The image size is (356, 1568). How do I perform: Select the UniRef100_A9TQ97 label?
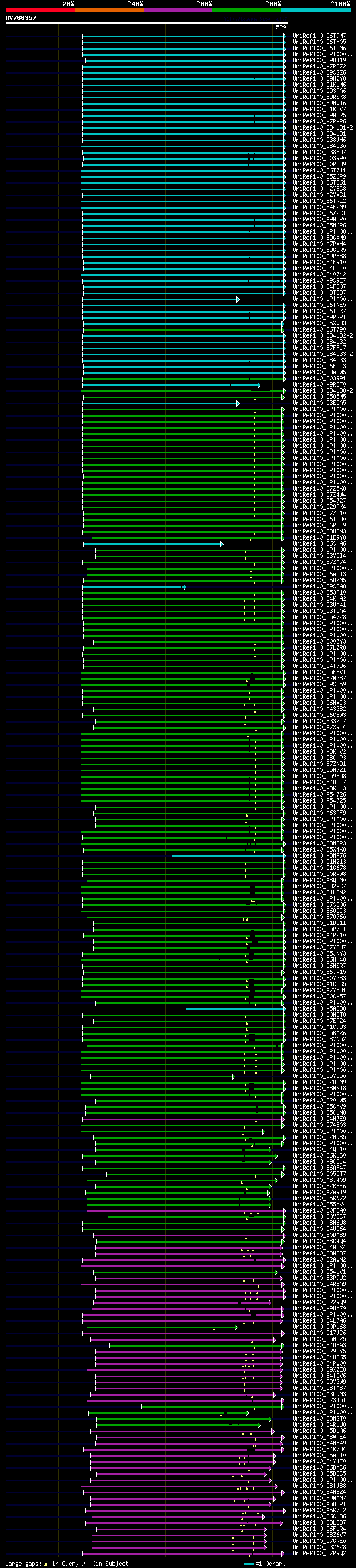[x=319, y=293]
